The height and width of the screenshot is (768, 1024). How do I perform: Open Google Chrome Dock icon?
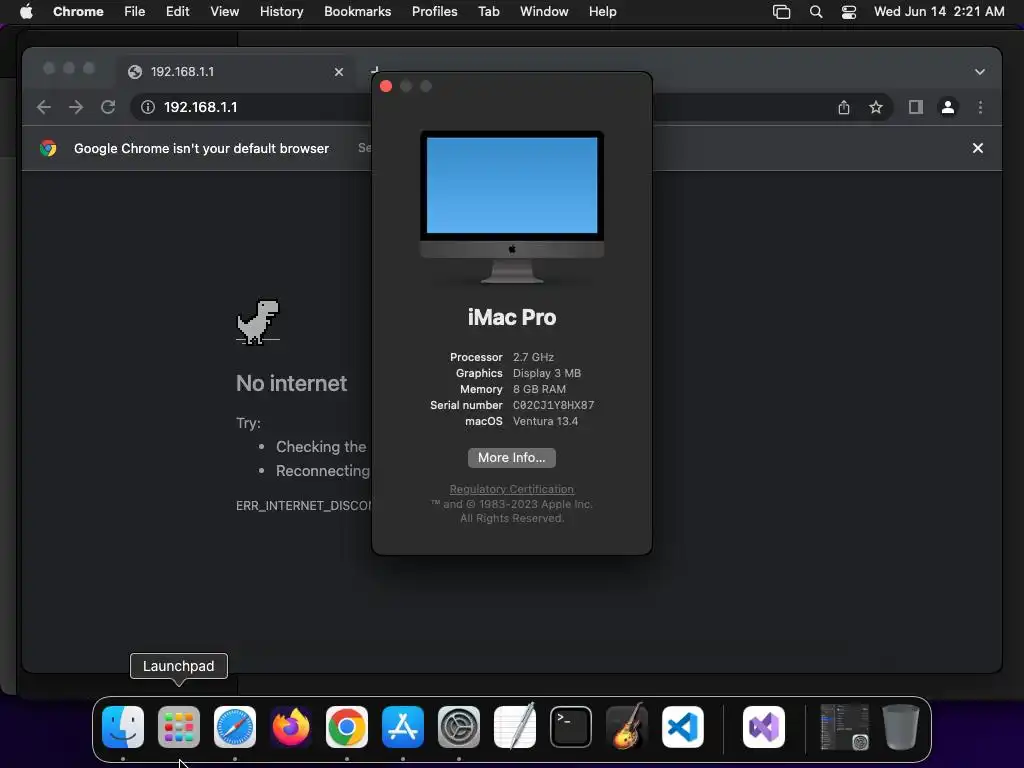[x=347, y=727]
